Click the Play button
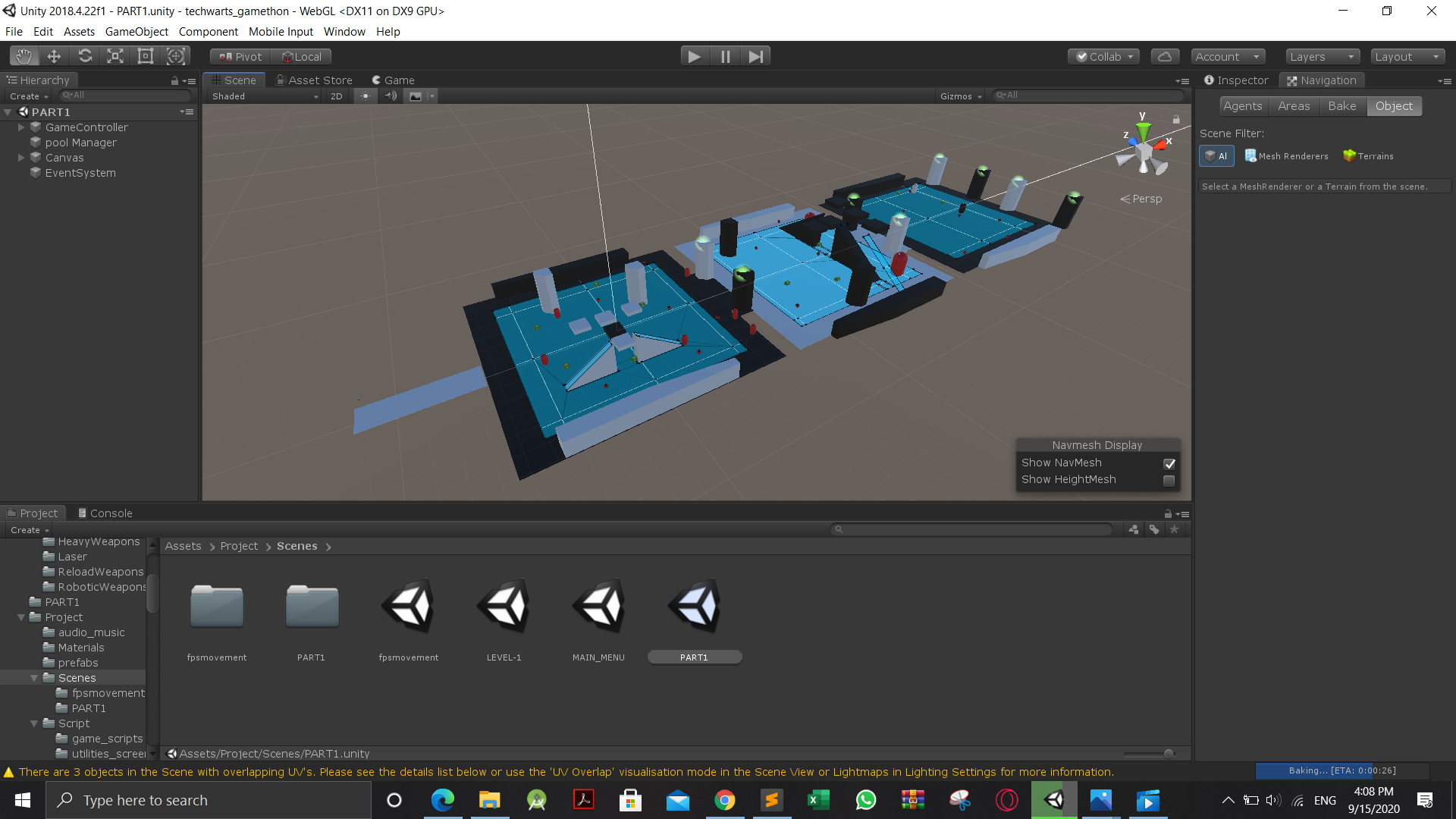The image size is (1456, 819). [x=693, y=56]
